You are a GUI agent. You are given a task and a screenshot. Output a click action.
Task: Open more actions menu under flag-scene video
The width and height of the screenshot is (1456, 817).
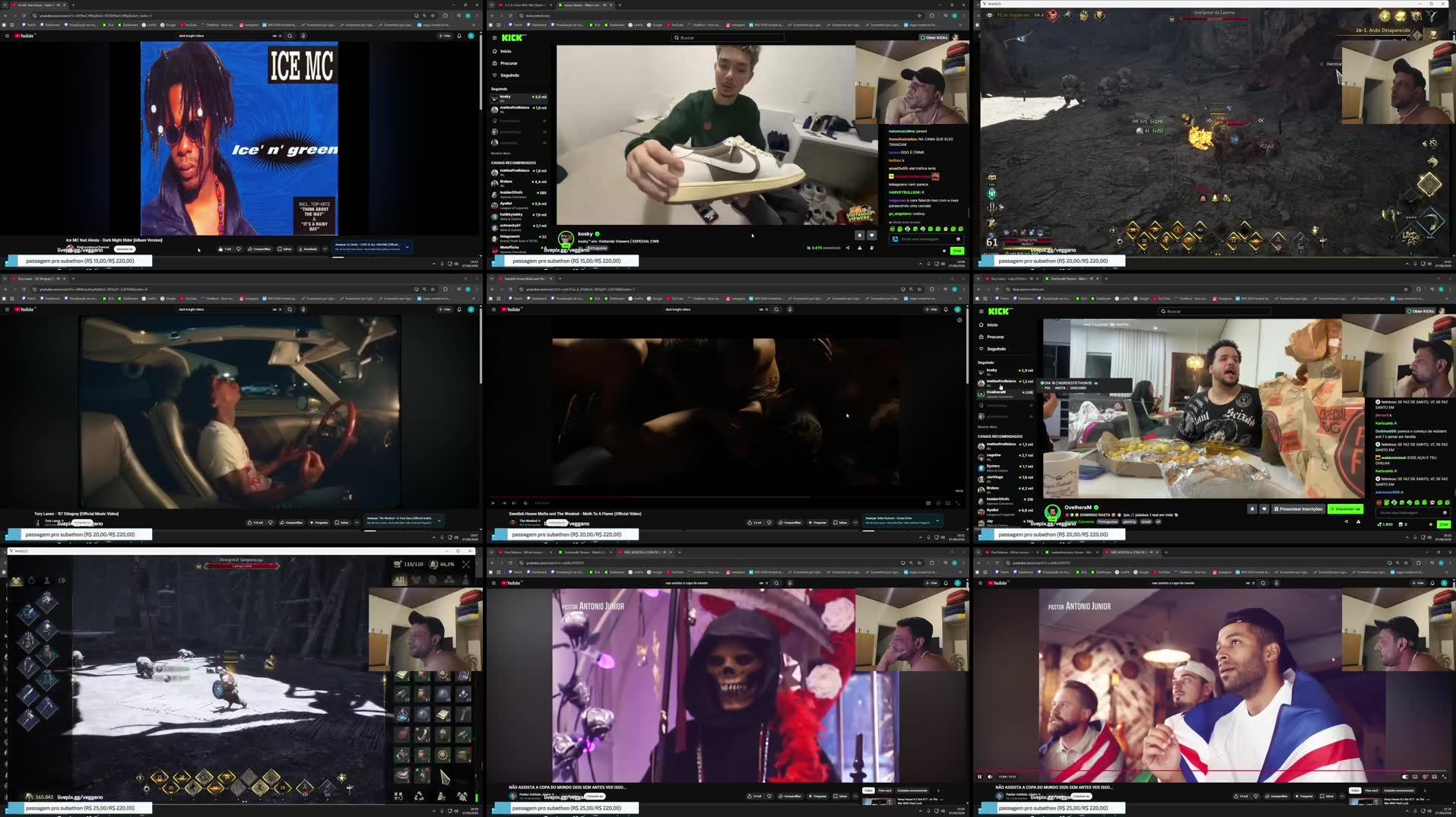[1343, 796]
